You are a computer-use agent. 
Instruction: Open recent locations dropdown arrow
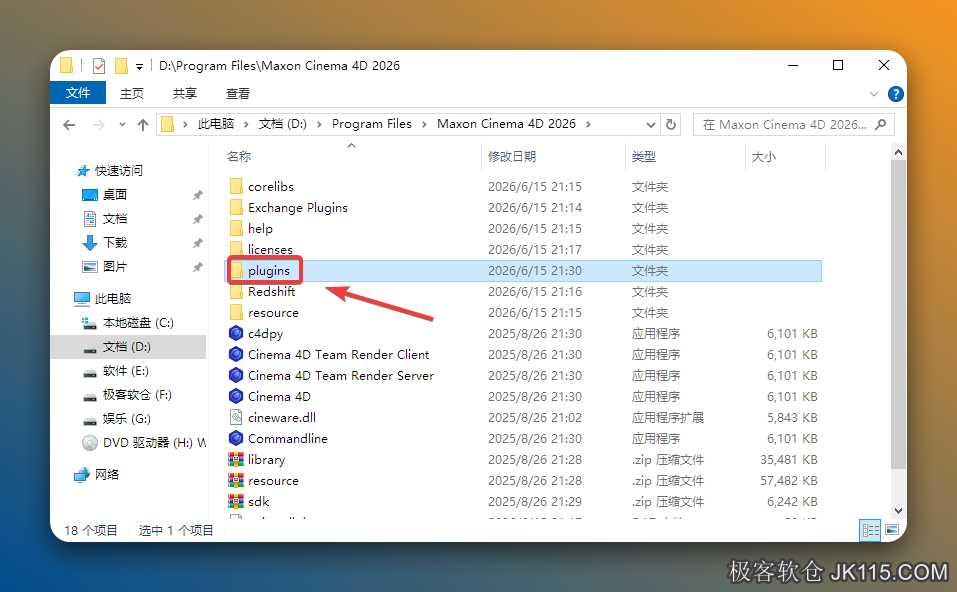click(x=122, y=125)
